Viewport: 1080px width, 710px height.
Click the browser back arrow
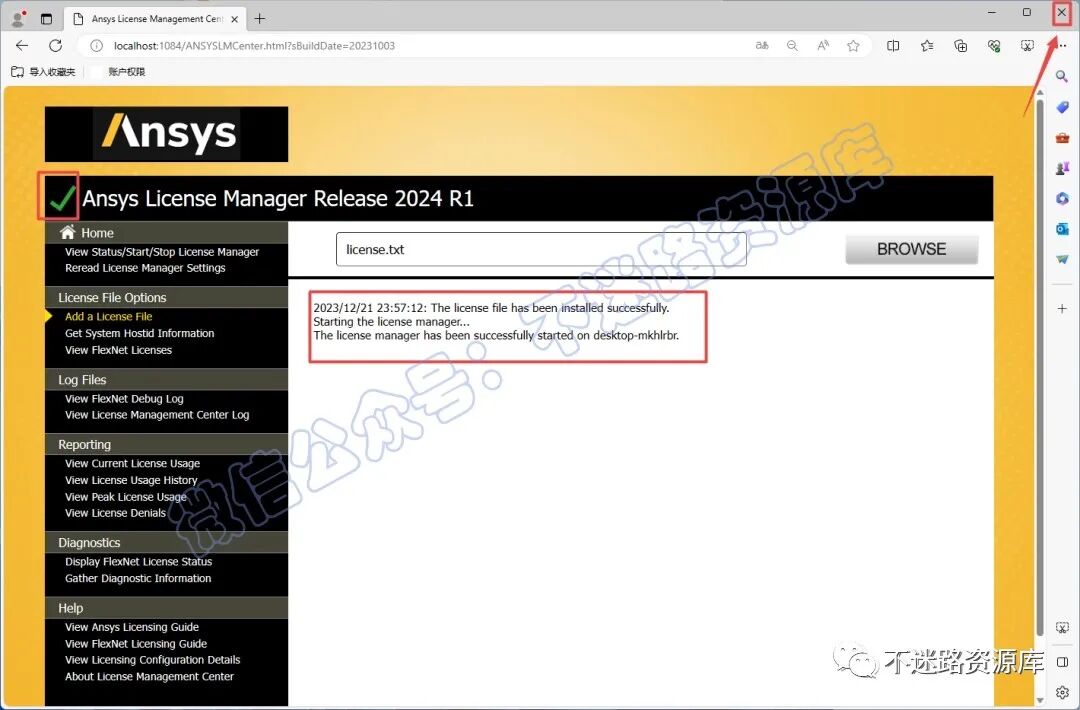coord(22,45)
